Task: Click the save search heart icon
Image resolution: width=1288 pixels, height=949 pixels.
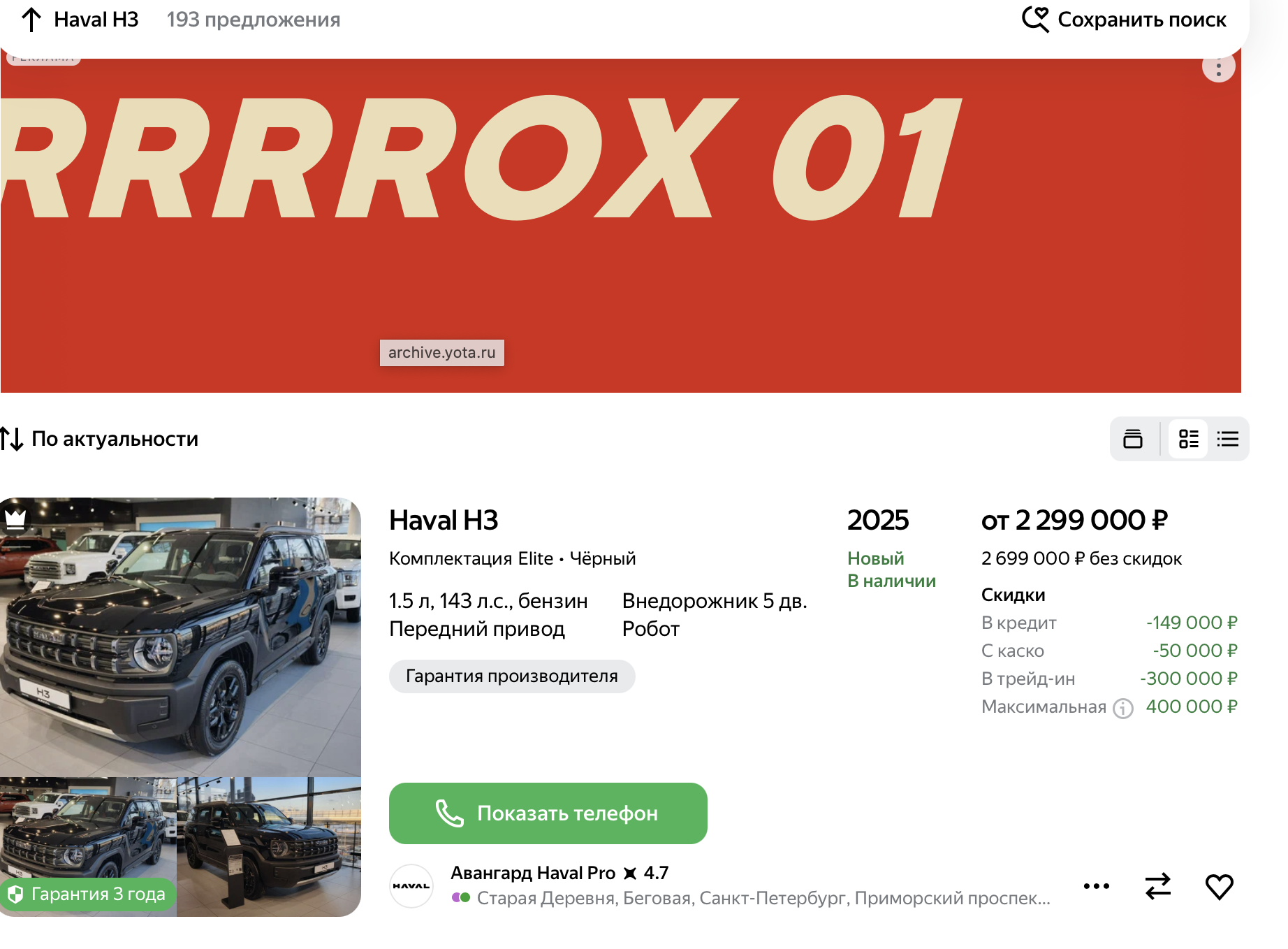Action: 1035,20
